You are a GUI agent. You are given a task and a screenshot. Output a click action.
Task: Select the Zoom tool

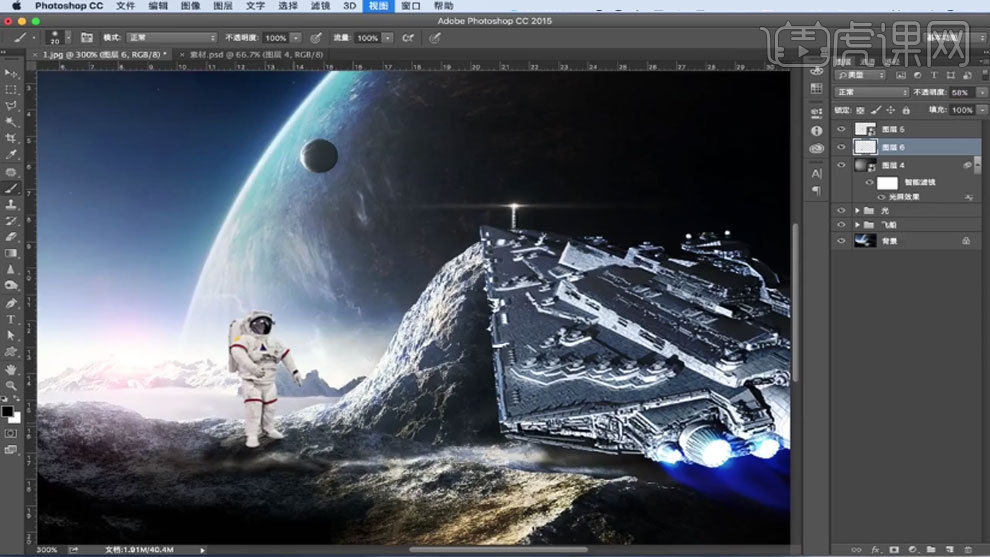pyautogui.click(x=11, y=385)
